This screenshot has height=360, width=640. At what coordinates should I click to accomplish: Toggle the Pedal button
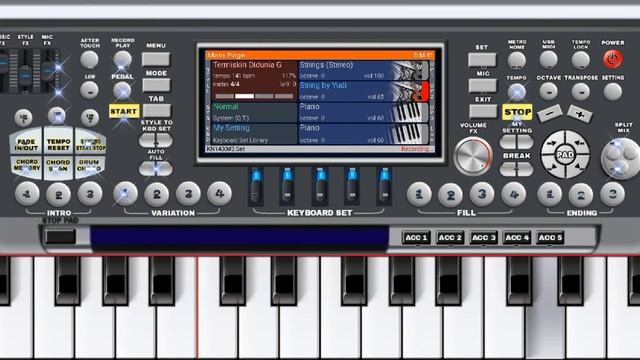(x=122, y=91)
